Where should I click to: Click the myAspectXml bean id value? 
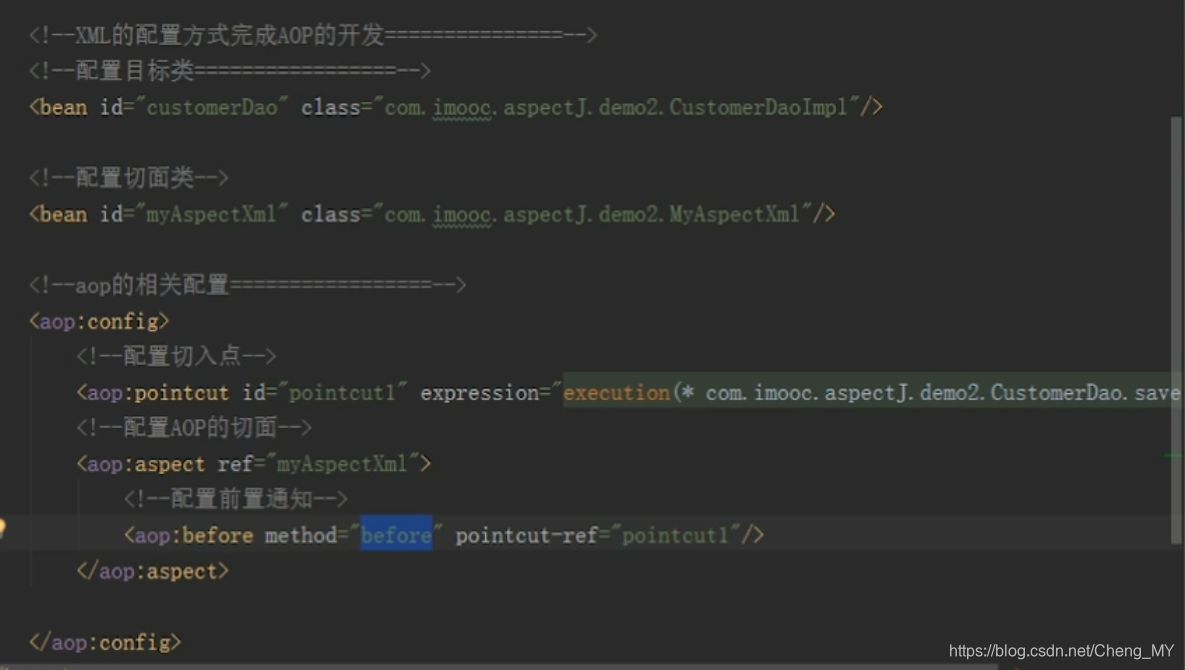[211, 215]
